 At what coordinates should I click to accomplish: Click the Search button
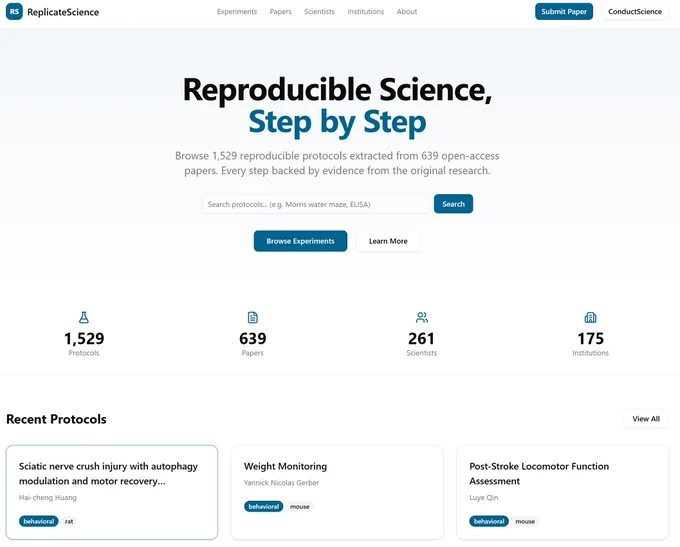point(453,204)
